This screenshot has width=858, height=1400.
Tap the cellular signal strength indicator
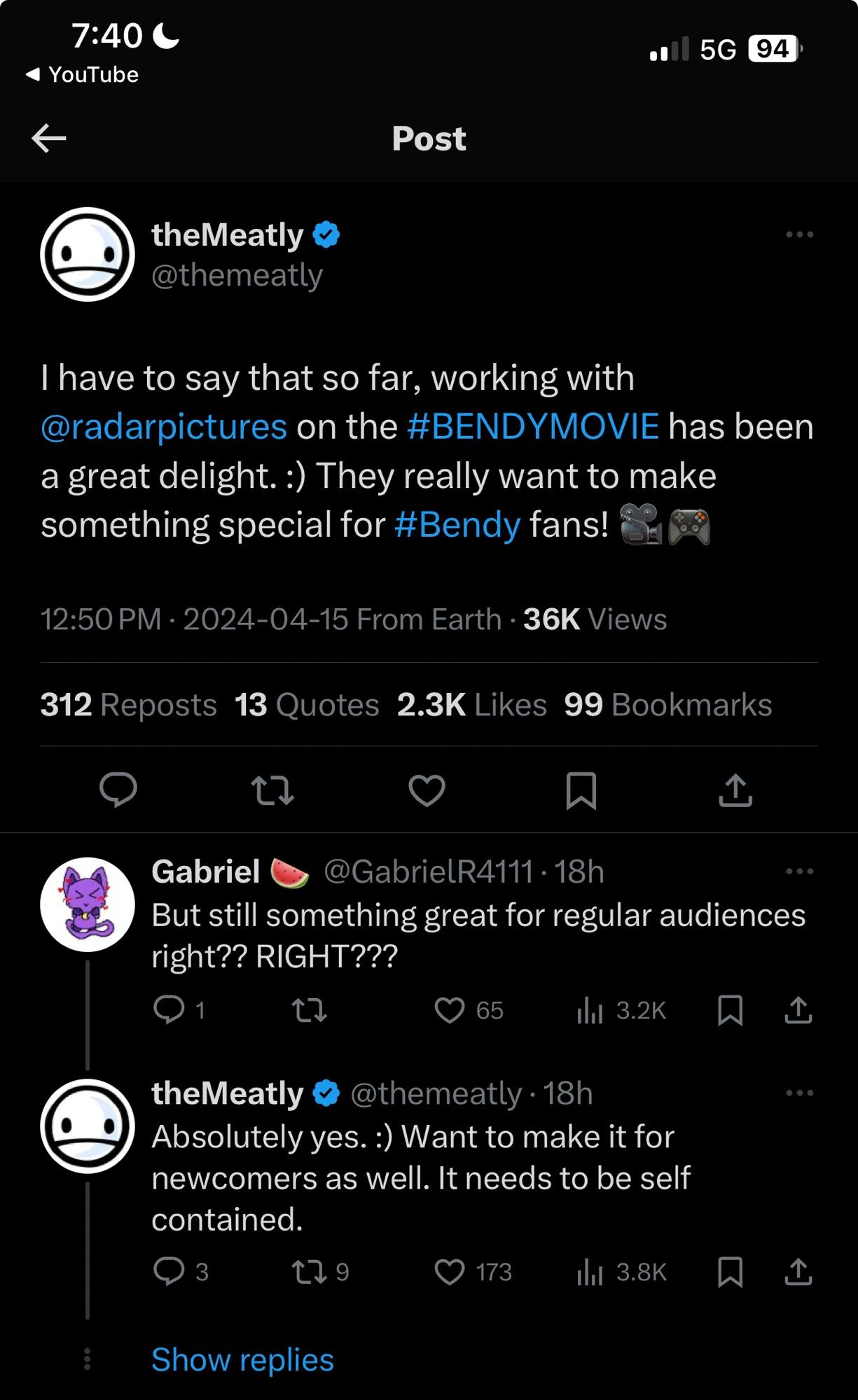tap(670, 49)
